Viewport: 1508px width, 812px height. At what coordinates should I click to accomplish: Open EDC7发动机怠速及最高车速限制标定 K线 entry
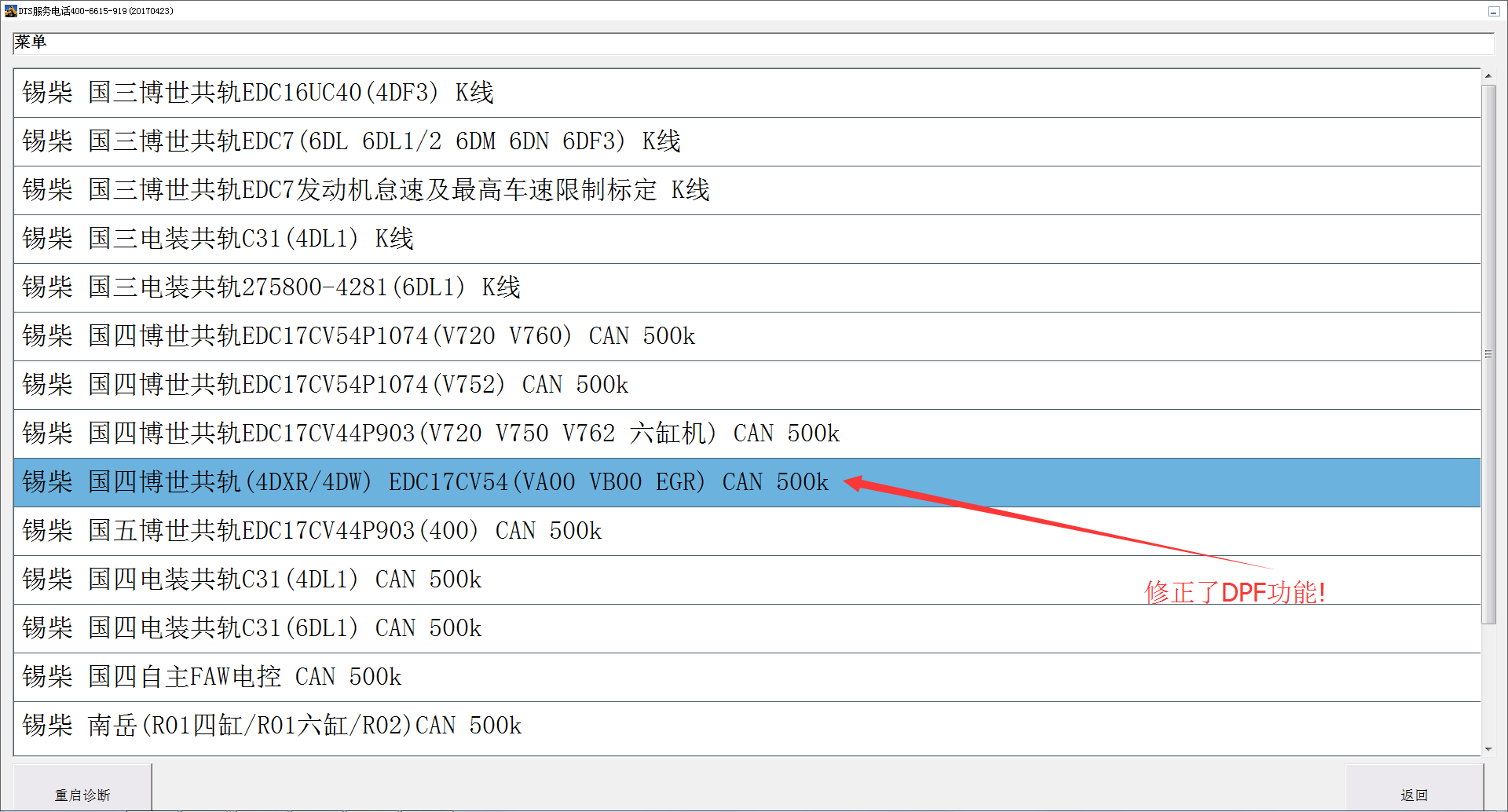(747, 191)
